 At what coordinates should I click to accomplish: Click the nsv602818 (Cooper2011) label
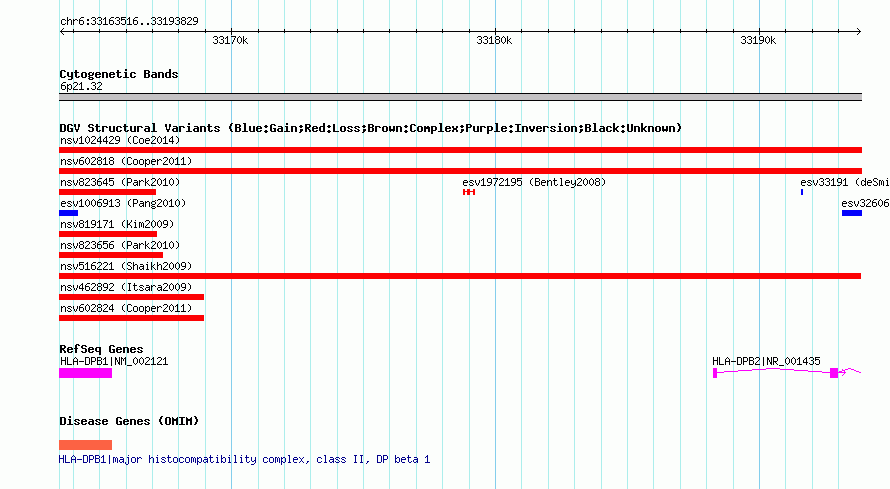126,161
